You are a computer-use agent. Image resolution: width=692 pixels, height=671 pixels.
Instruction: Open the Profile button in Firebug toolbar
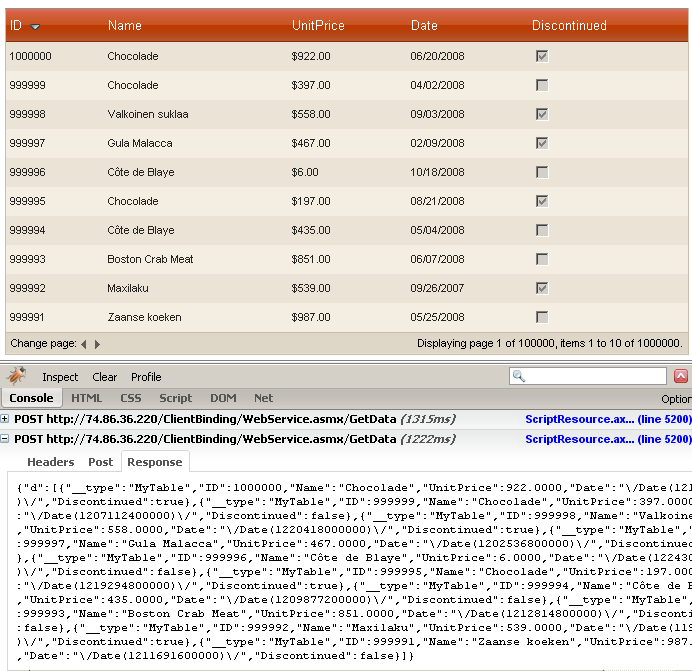[146, 377]
